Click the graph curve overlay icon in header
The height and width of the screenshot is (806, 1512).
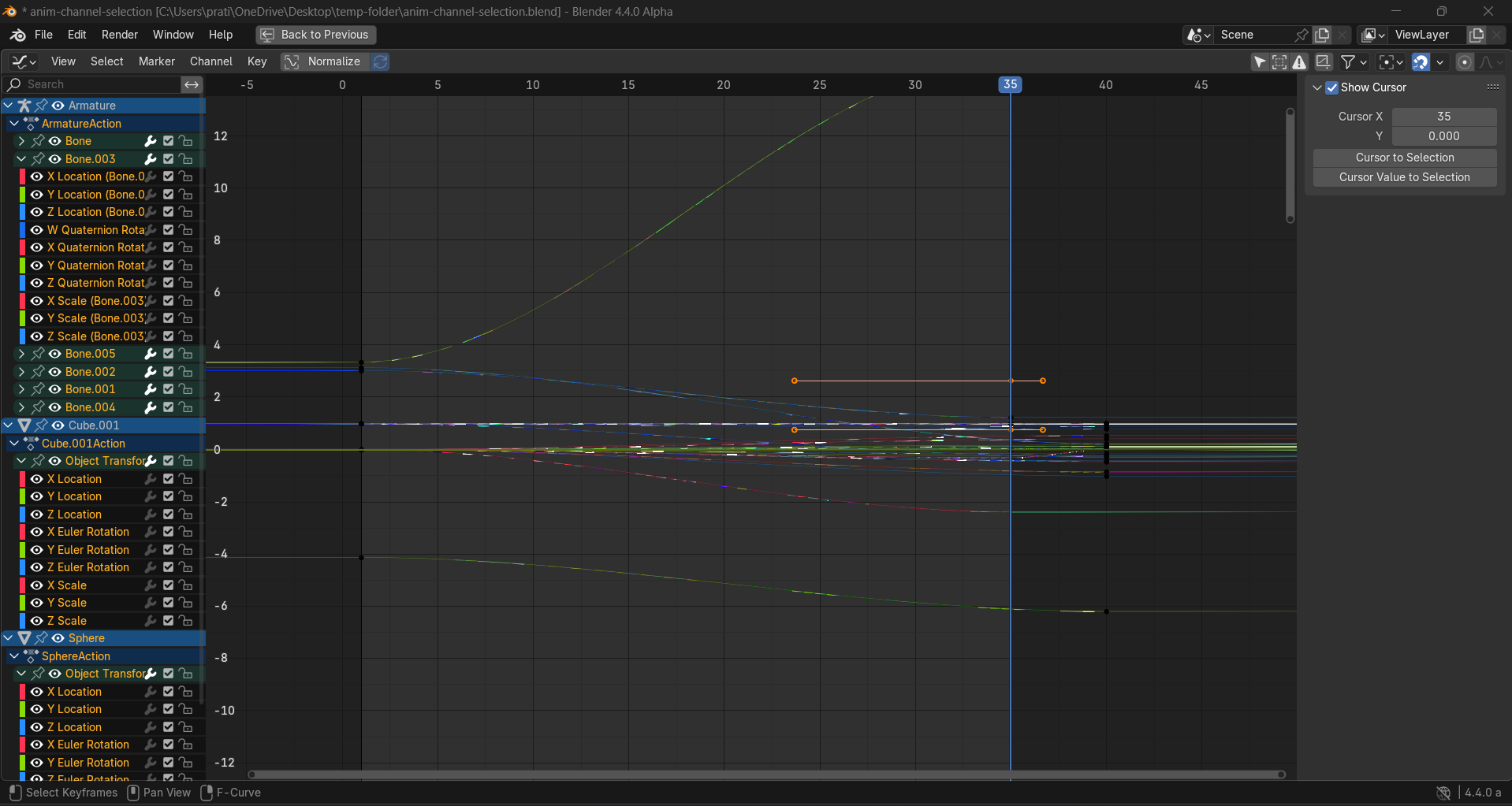(x=1324, y=61)
